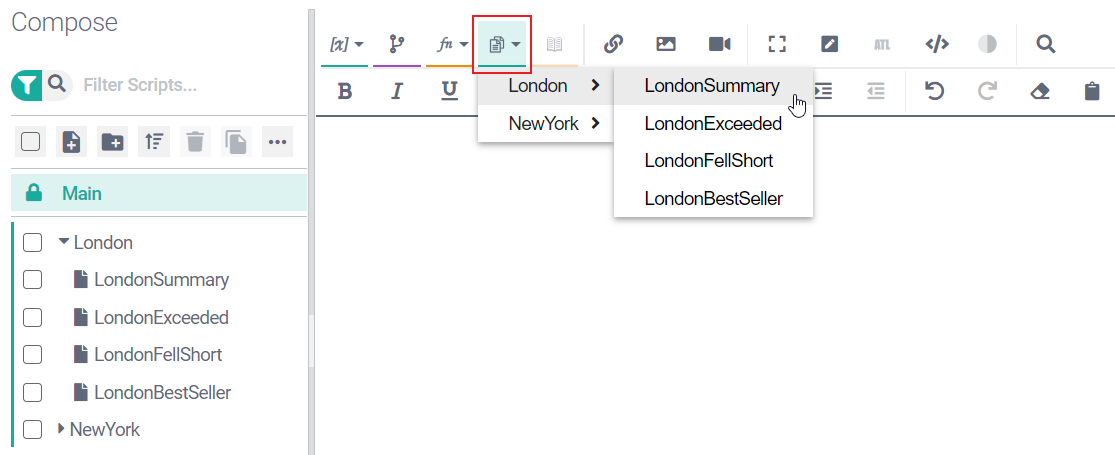Open the NewYork submenu entry
1115x455 pixels.
544,124
